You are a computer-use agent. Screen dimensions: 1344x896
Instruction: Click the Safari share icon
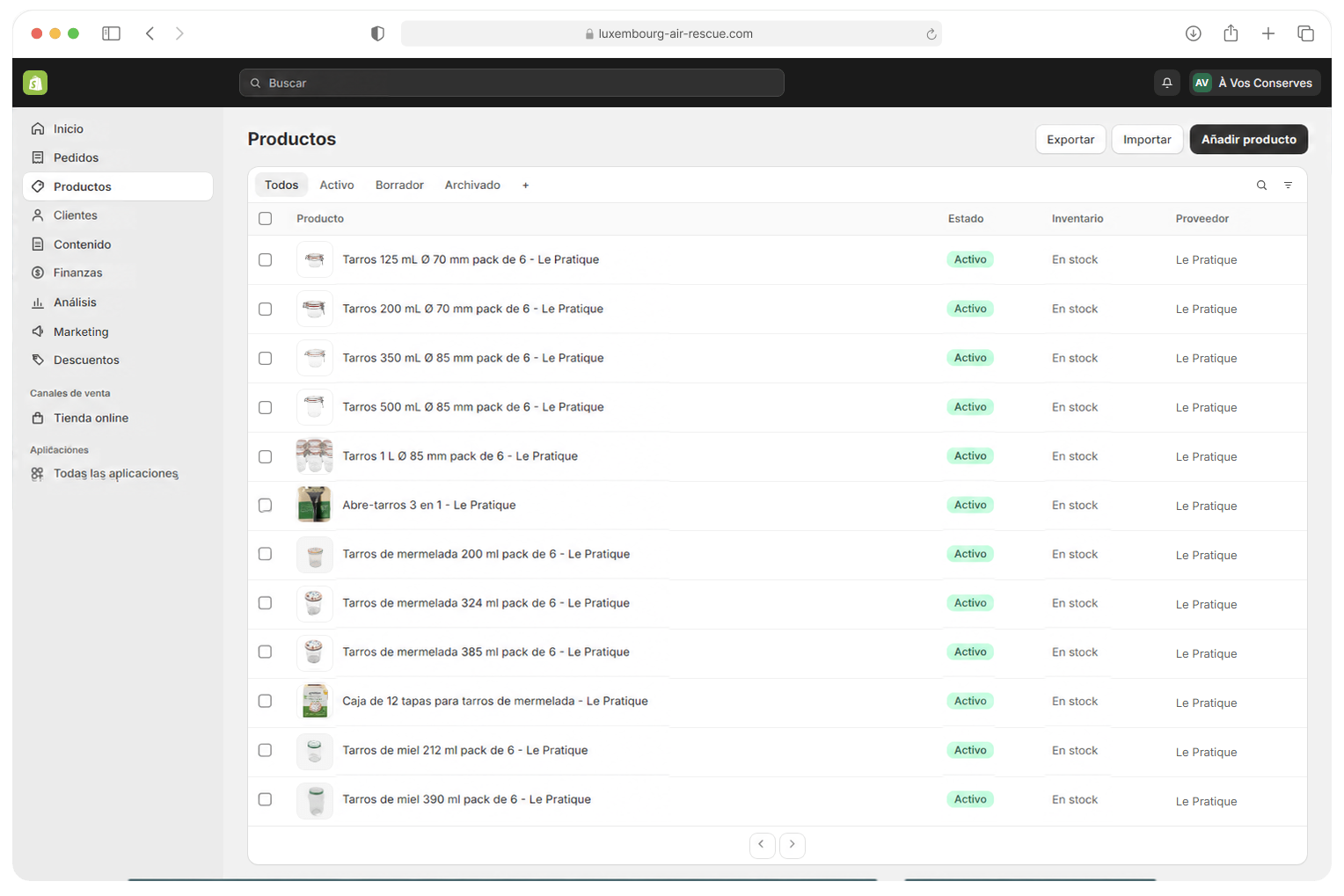pos(1231,33)
